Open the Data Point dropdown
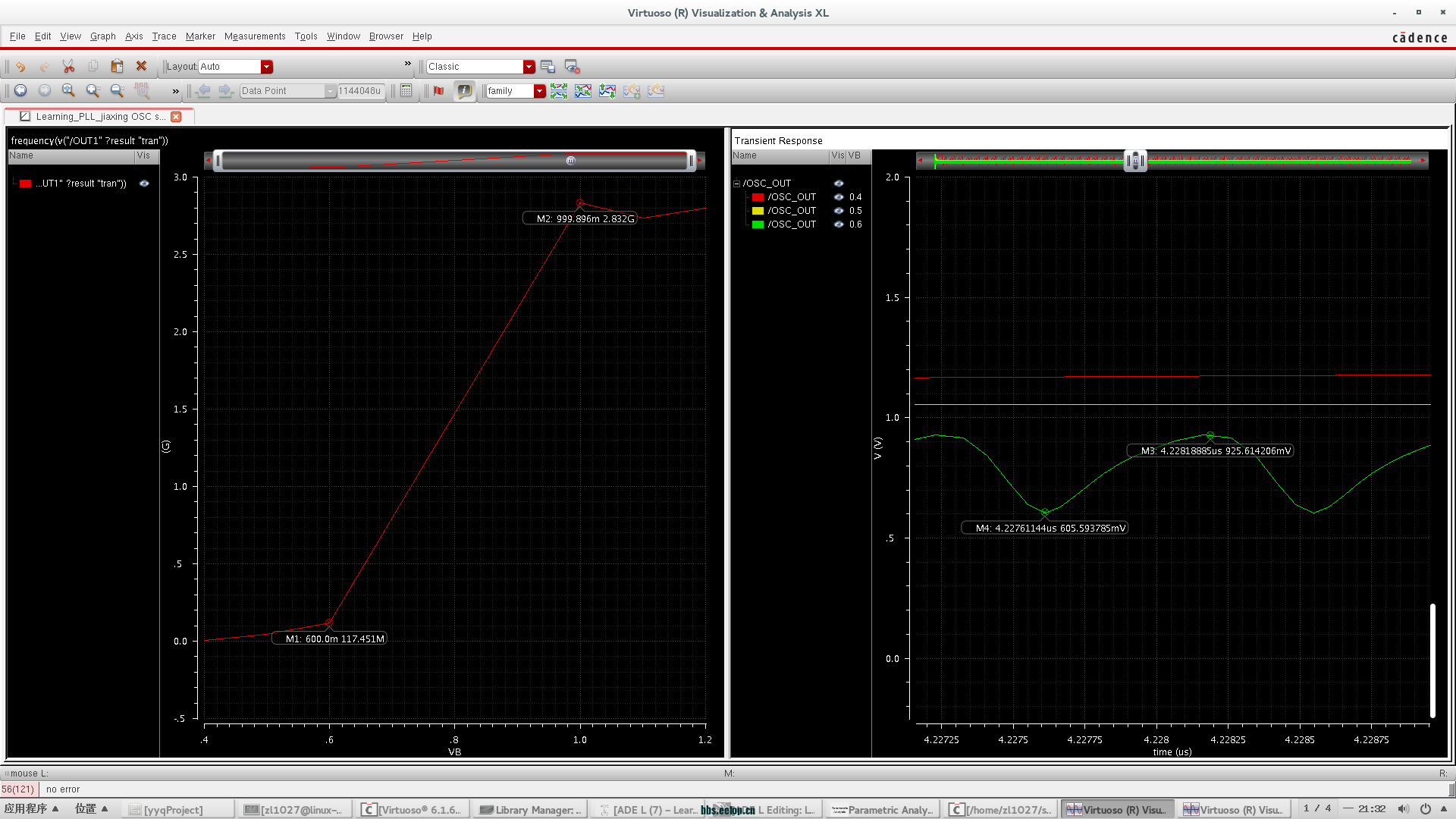The width and height of the screenshot is (1456, 819). [x=330, y=91]
